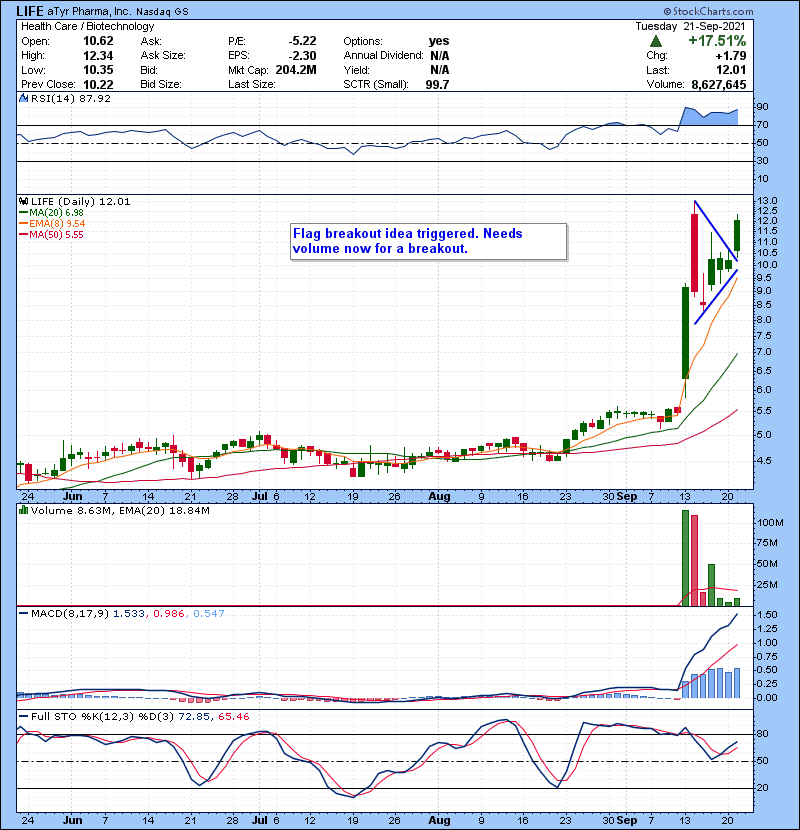Click the tallest green volume bar
The height and width of the screenshot is (830, 800).
686,558
